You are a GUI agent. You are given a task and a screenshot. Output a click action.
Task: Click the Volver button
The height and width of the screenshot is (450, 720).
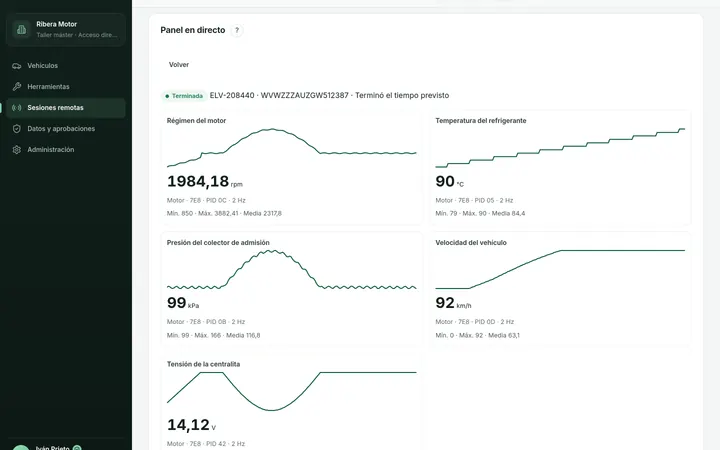179,65
